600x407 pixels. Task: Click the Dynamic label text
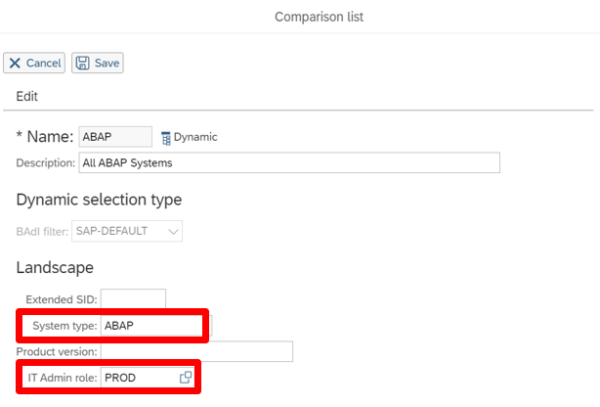click(196, 137)
